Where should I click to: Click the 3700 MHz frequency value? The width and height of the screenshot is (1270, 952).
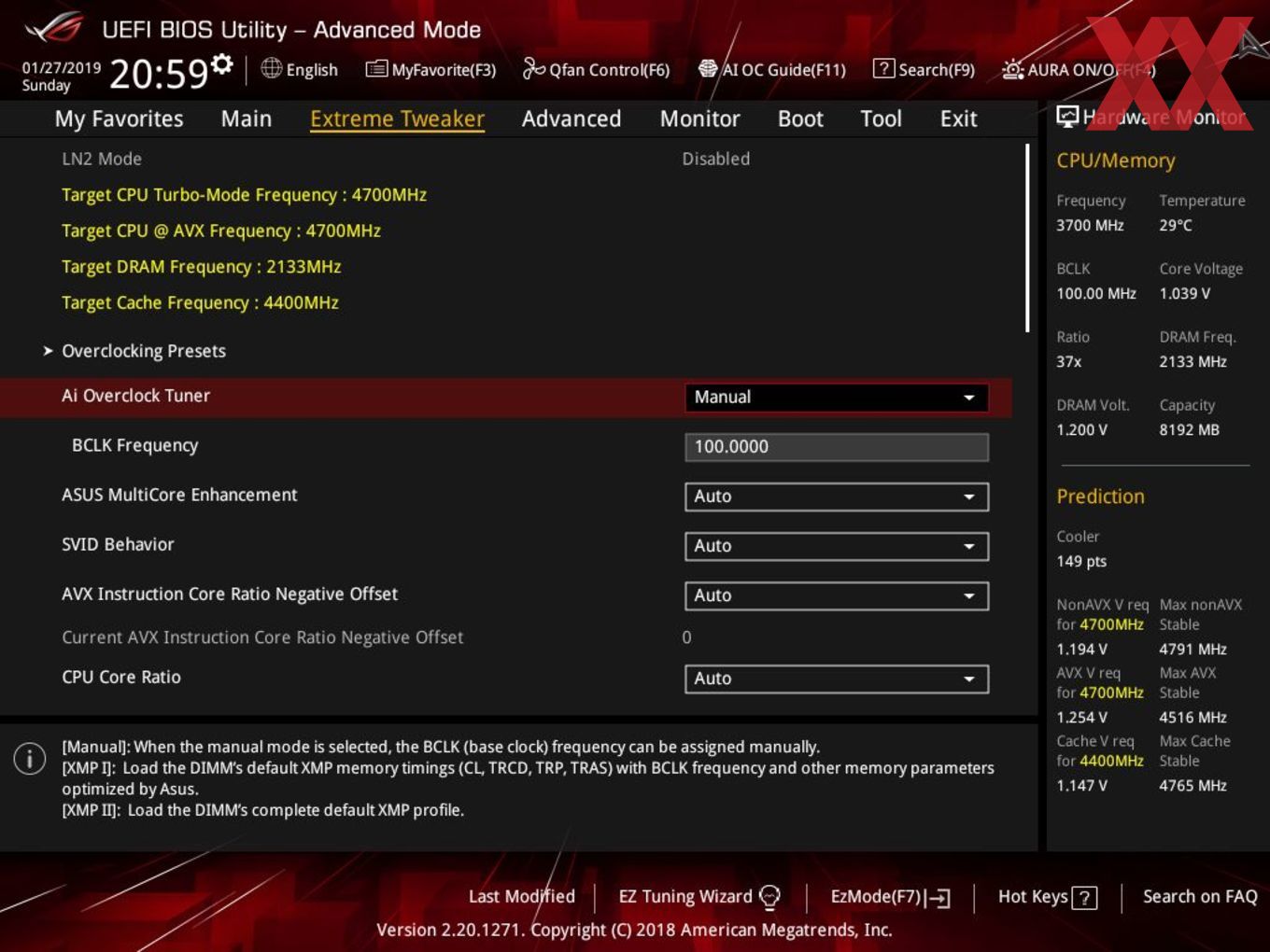click(1090, 225)
